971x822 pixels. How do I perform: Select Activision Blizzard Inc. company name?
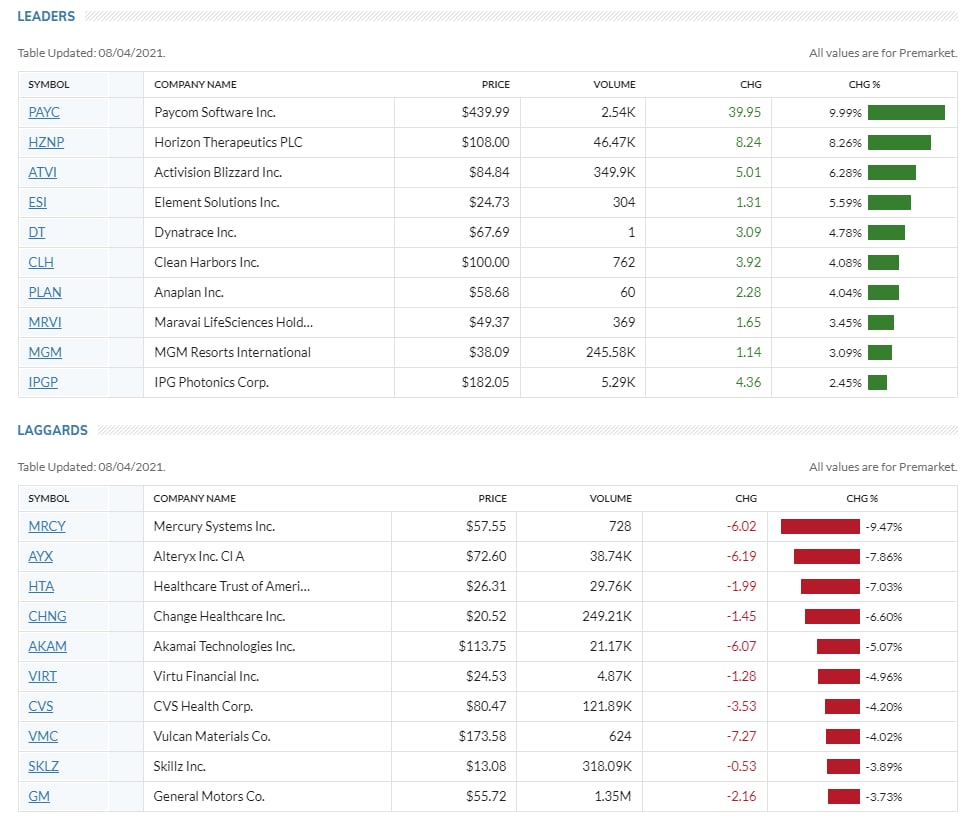[218, 172]
